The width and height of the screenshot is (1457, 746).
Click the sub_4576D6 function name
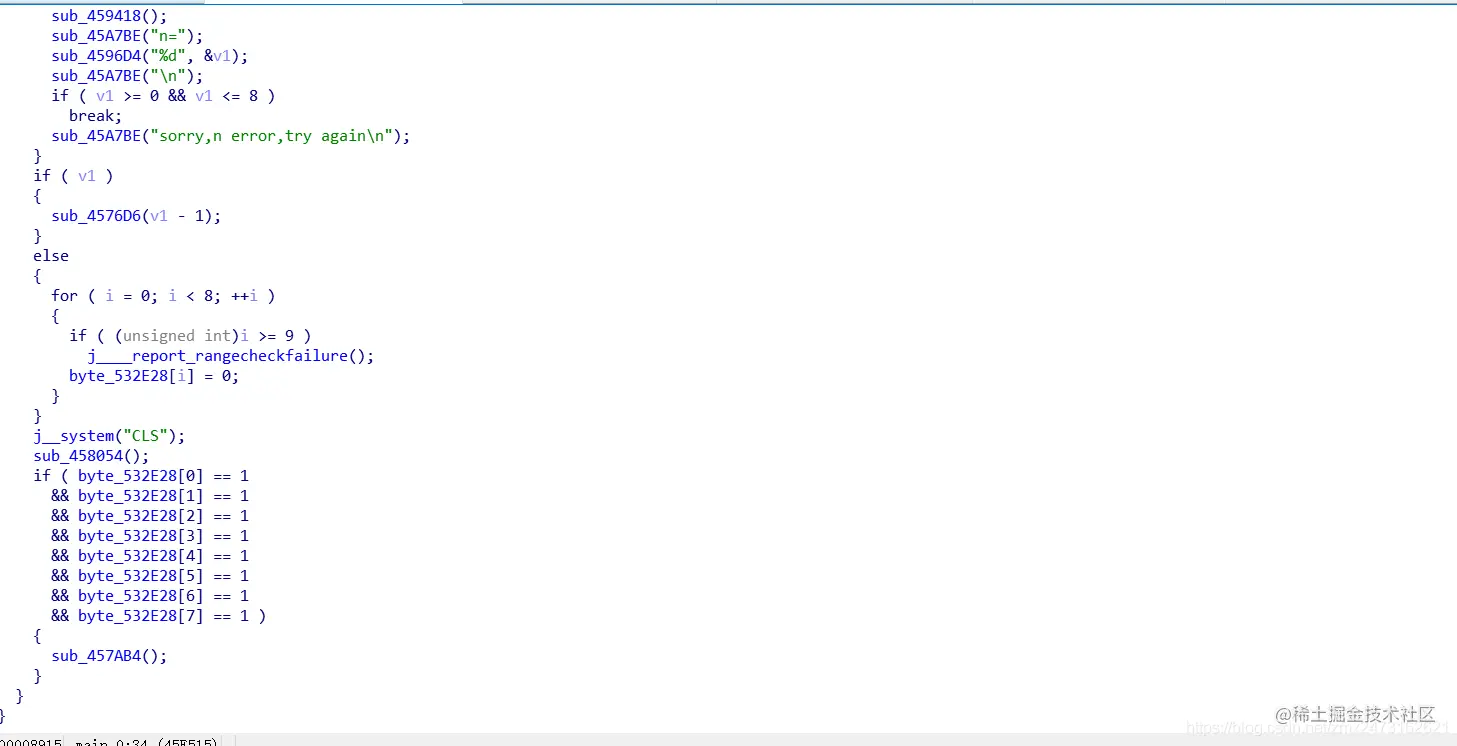click(x=96, y=216)
